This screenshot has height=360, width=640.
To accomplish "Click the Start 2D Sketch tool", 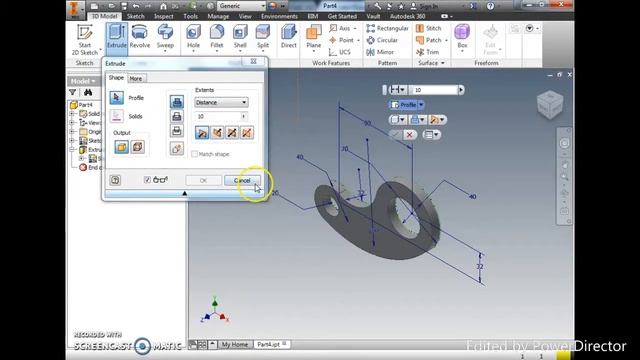I will 85,40.
